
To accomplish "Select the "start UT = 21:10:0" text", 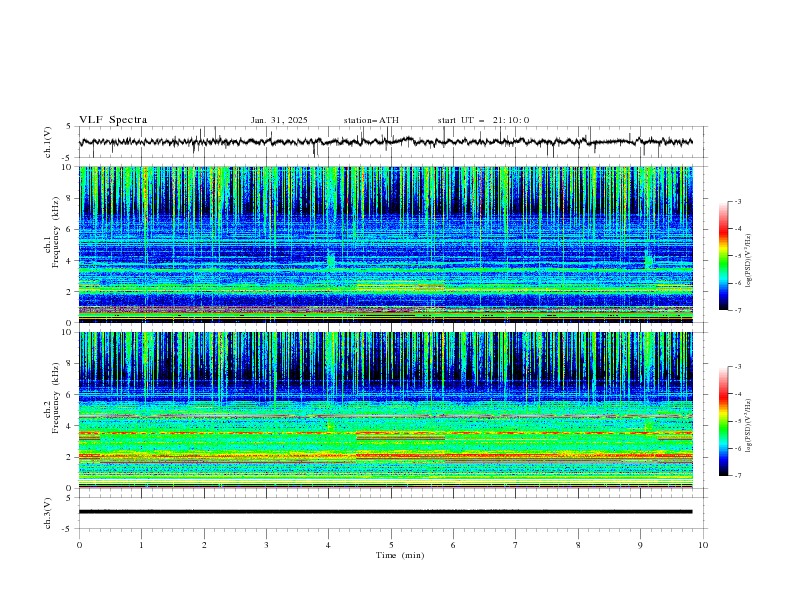I will point(483,120).
